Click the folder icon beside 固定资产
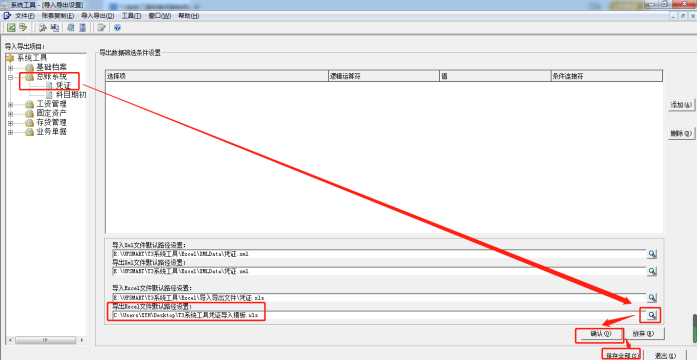The width and height of the screenshot is (697, 361). [29, 113]
